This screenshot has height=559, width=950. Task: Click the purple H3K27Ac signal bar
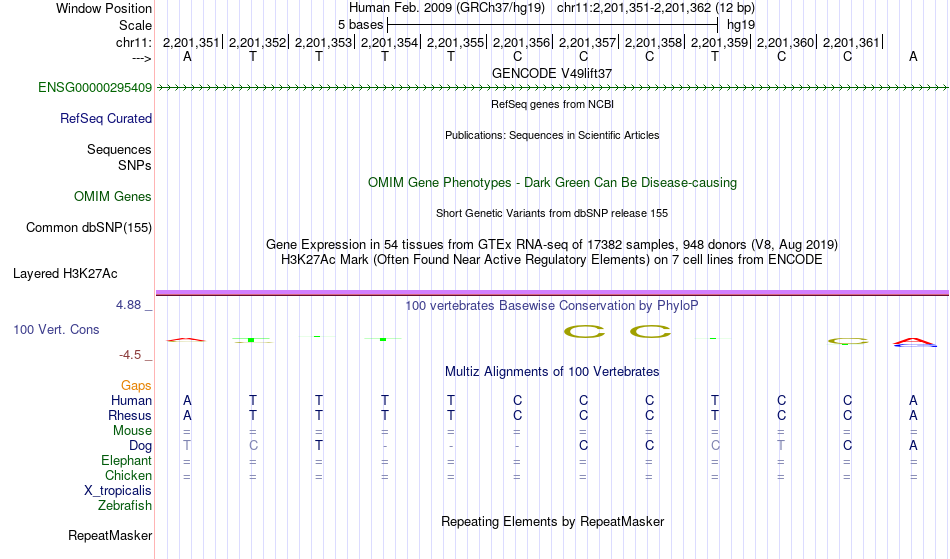click(x=553, y=293)
